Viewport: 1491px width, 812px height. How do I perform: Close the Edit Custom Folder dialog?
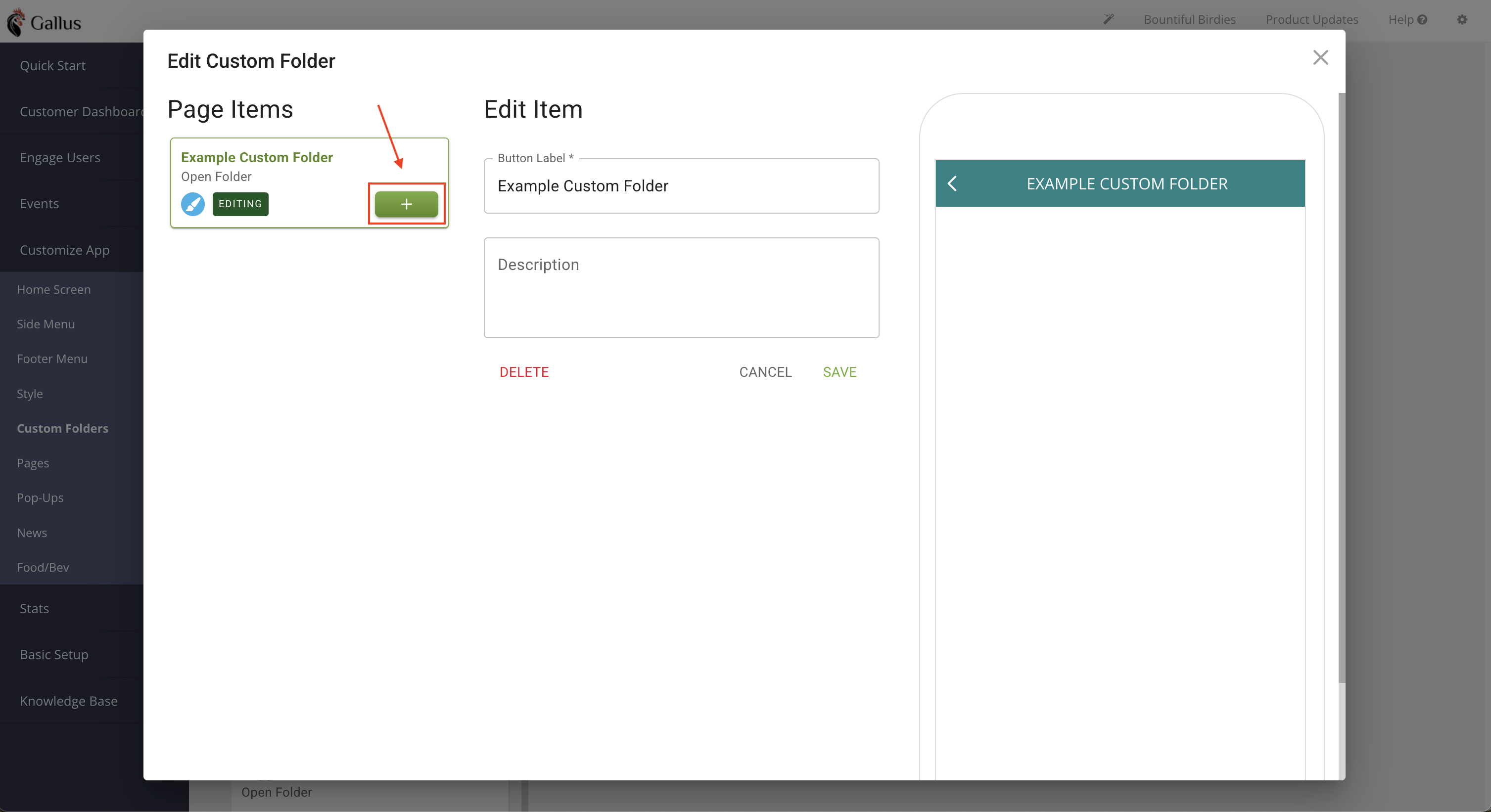point(1320,57)
